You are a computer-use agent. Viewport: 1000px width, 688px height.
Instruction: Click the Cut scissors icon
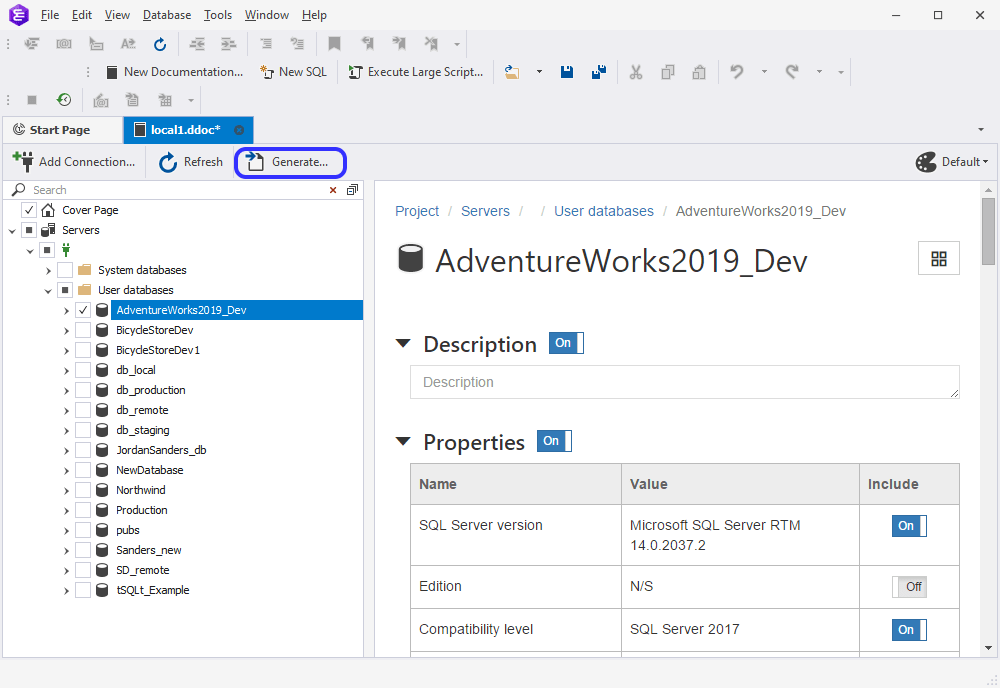[x=636, y=72]
